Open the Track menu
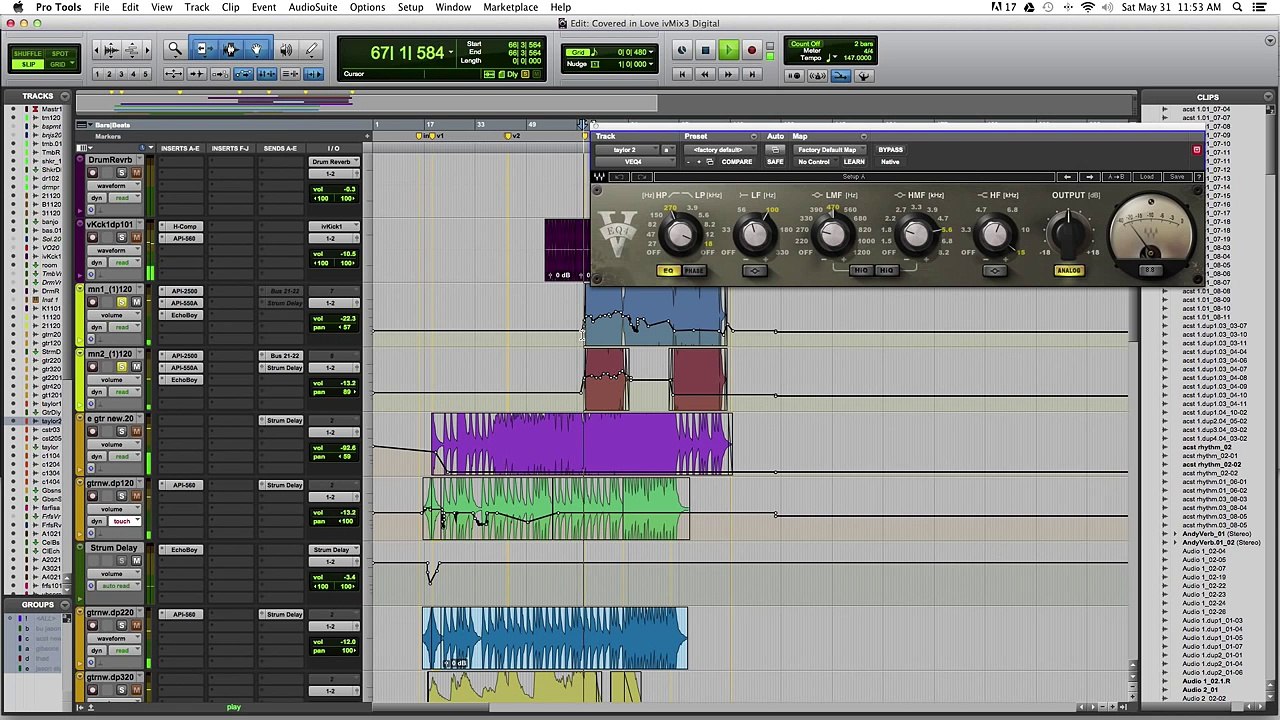1280x720 pixels. pyautogui.click(x=197, y=7)
